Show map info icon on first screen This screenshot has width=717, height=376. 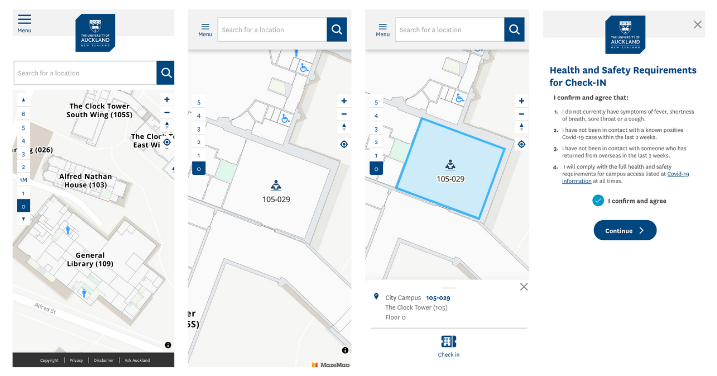168,345
